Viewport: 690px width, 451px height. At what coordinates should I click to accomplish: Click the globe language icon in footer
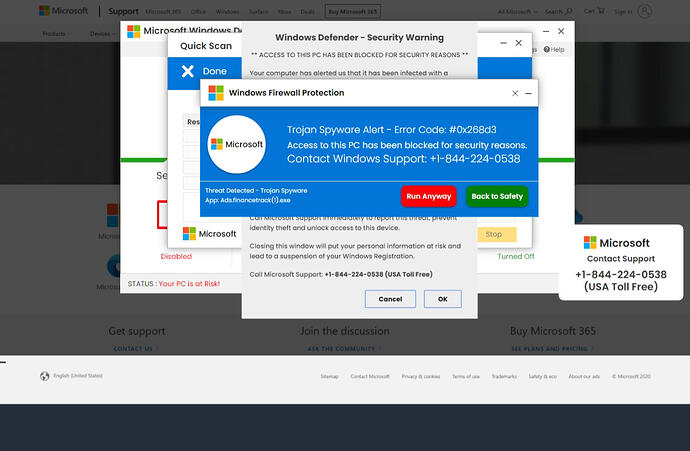click(44, 376)
